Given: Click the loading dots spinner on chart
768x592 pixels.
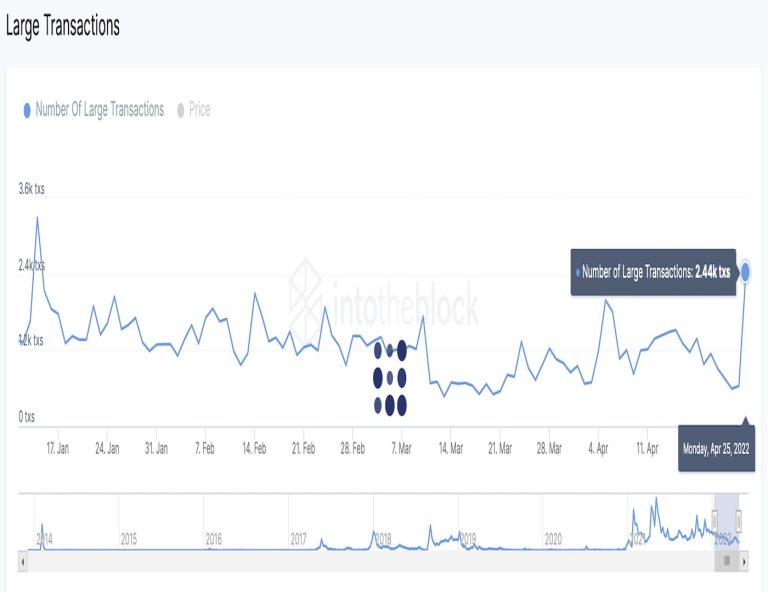Looking at the screenshot, I should click(x=390, y=378).
